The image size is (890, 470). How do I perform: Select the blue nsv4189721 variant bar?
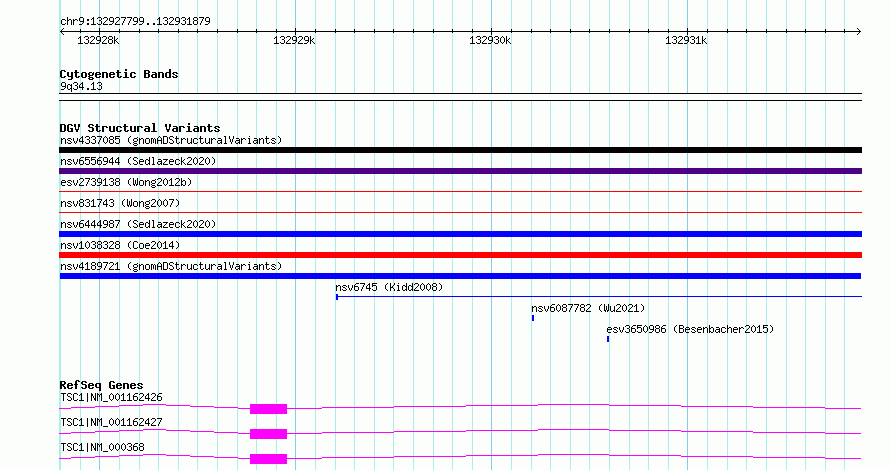coord(460,276)
